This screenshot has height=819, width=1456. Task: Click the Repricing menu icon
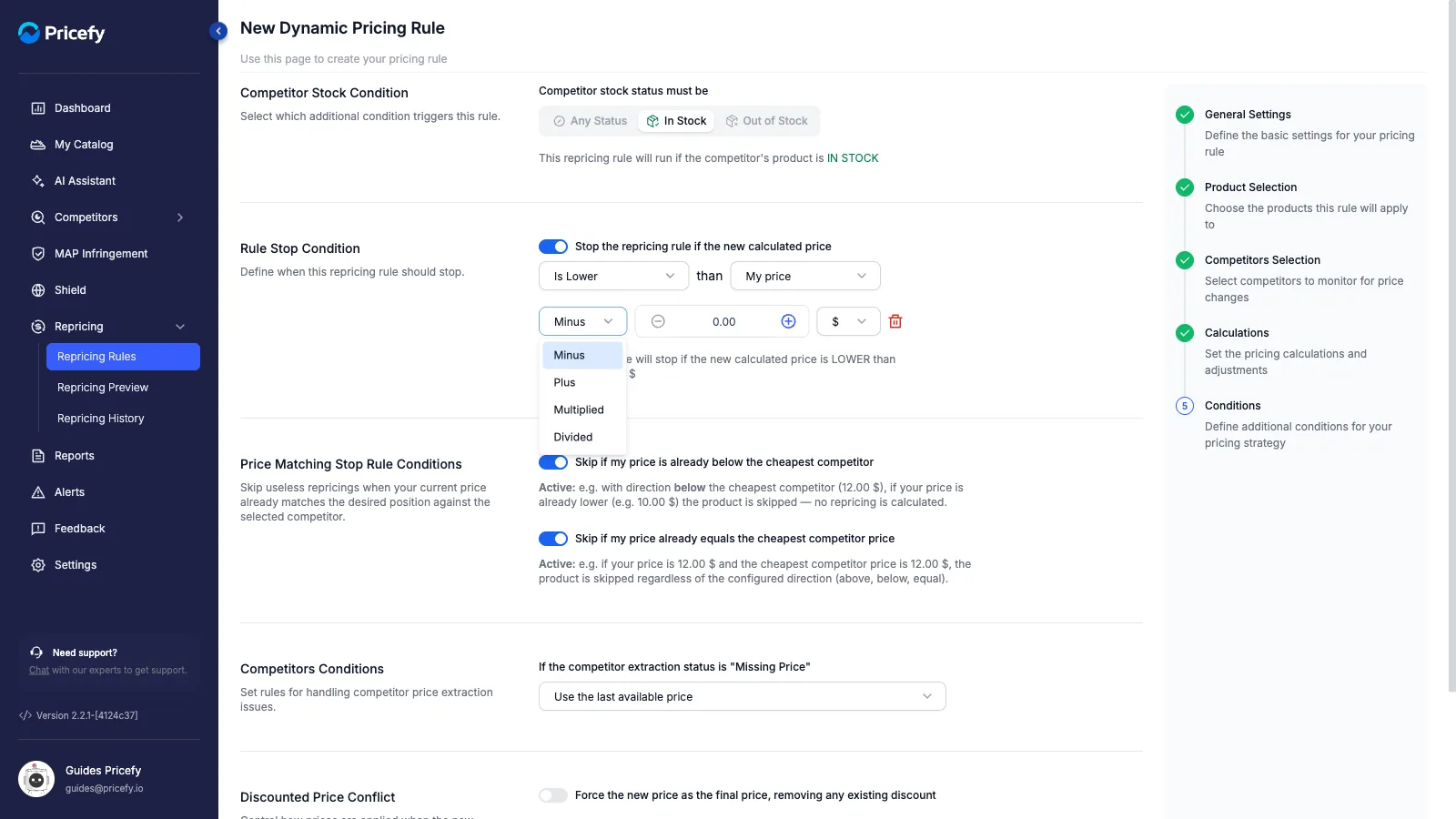pos(38,327)
